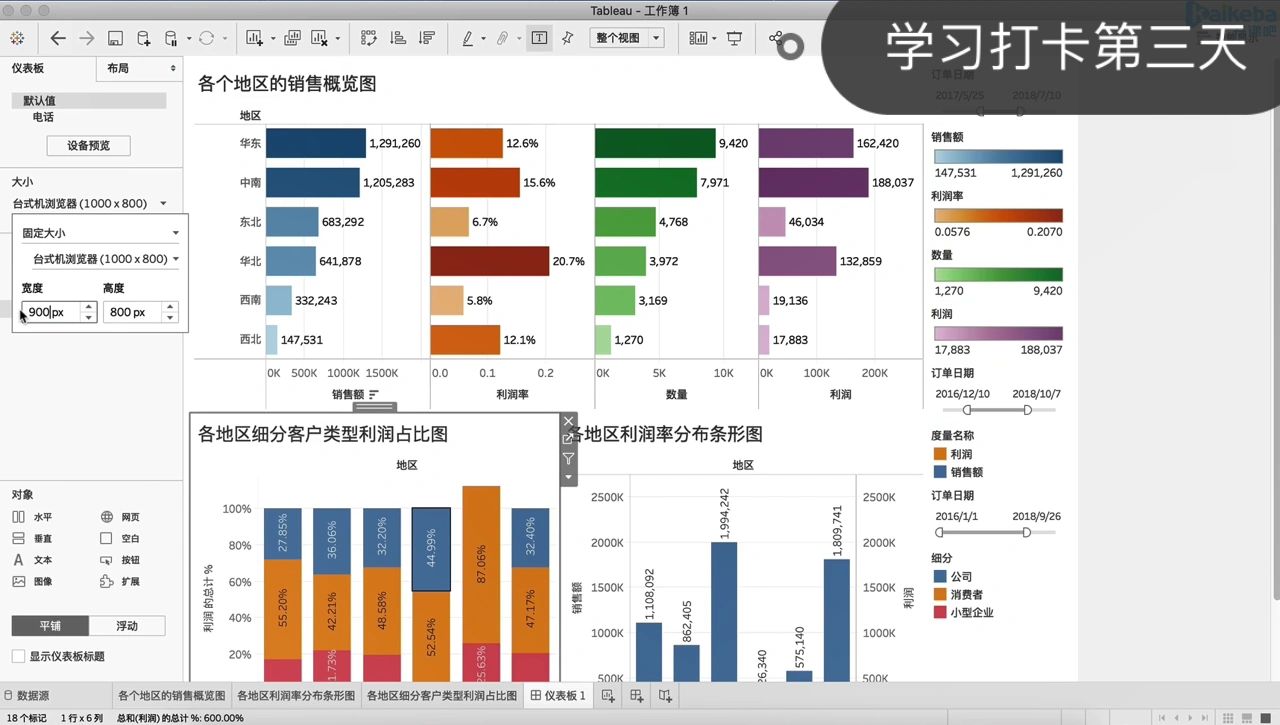Screen dimensions: 1280x725
Task: Select the 网页 web page object
Action: 120,517
